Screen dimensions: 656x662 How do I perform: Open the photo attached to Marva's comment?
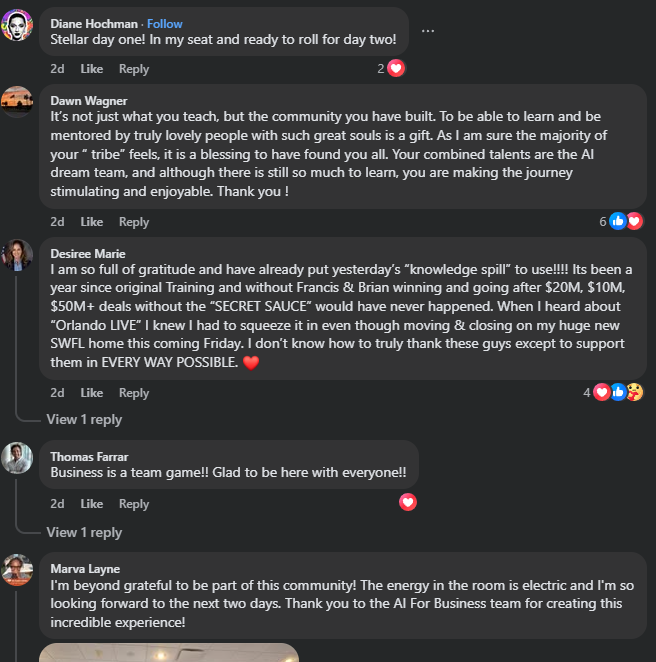[168, 652]
